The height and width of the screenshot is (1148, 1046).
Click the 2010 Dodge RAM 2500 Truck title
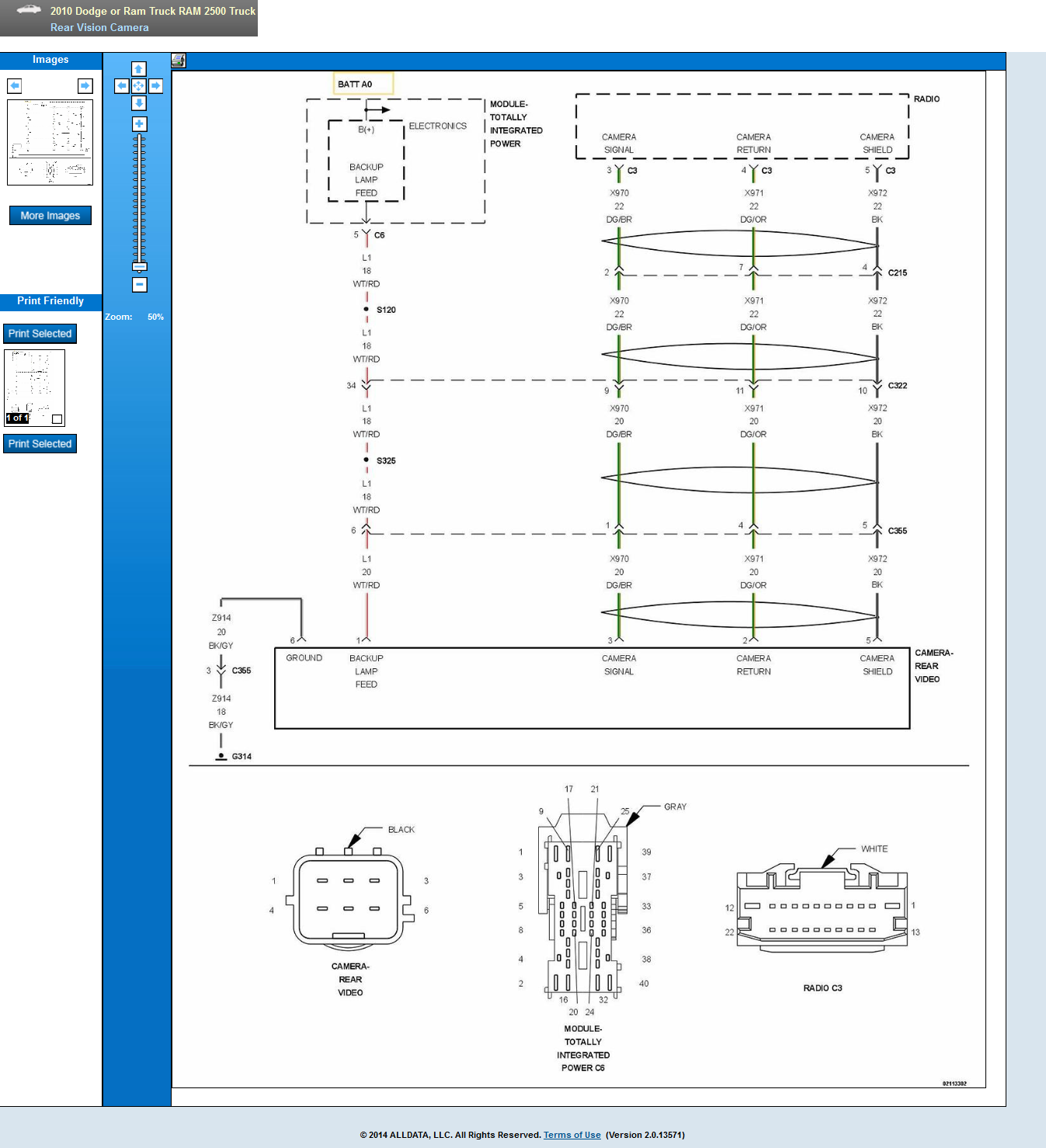[153, 11]
